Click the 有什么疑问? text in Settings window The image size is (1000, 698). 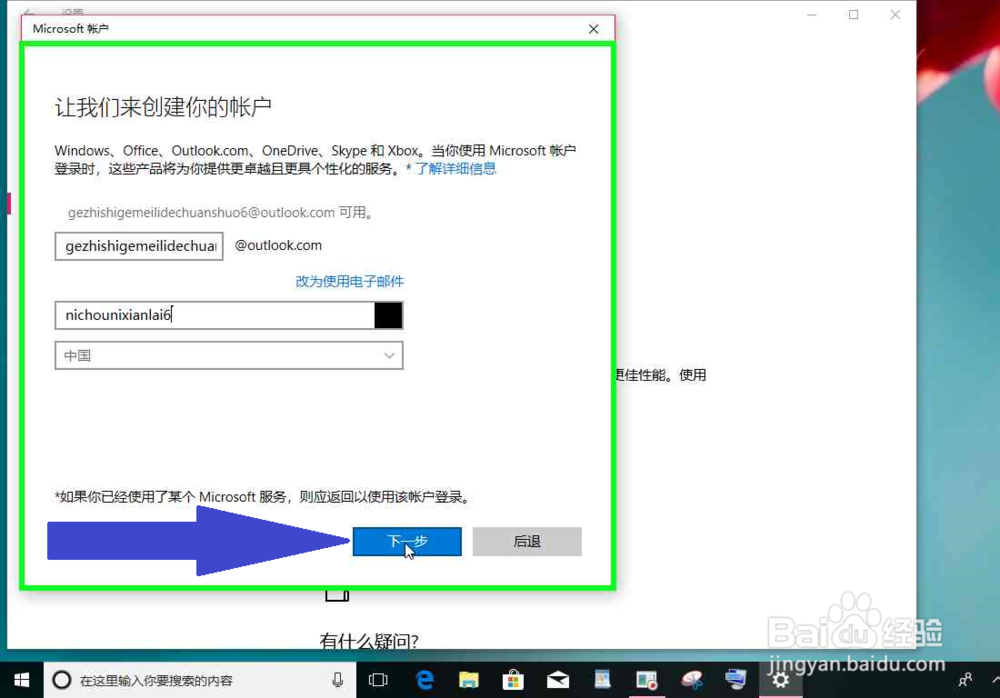(369, 641)
